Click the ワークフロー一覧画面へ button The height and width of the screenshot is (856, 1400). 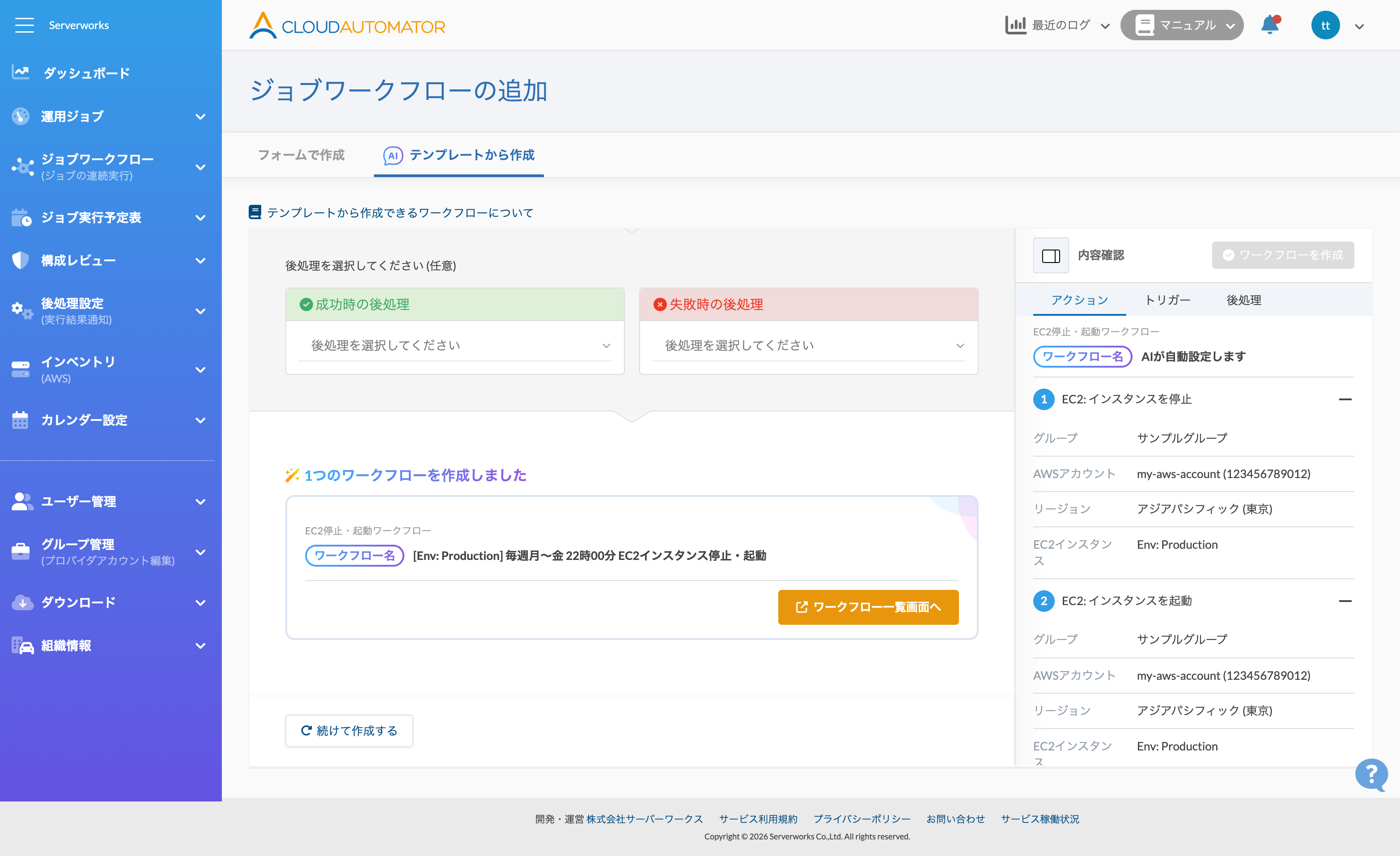pyautogui.click(x=868, y=607)
